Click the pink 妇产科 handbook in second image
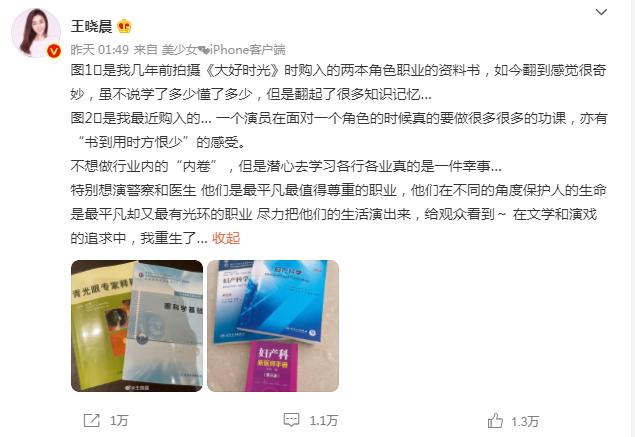This screenshot has height=437, width=635. 273,367
